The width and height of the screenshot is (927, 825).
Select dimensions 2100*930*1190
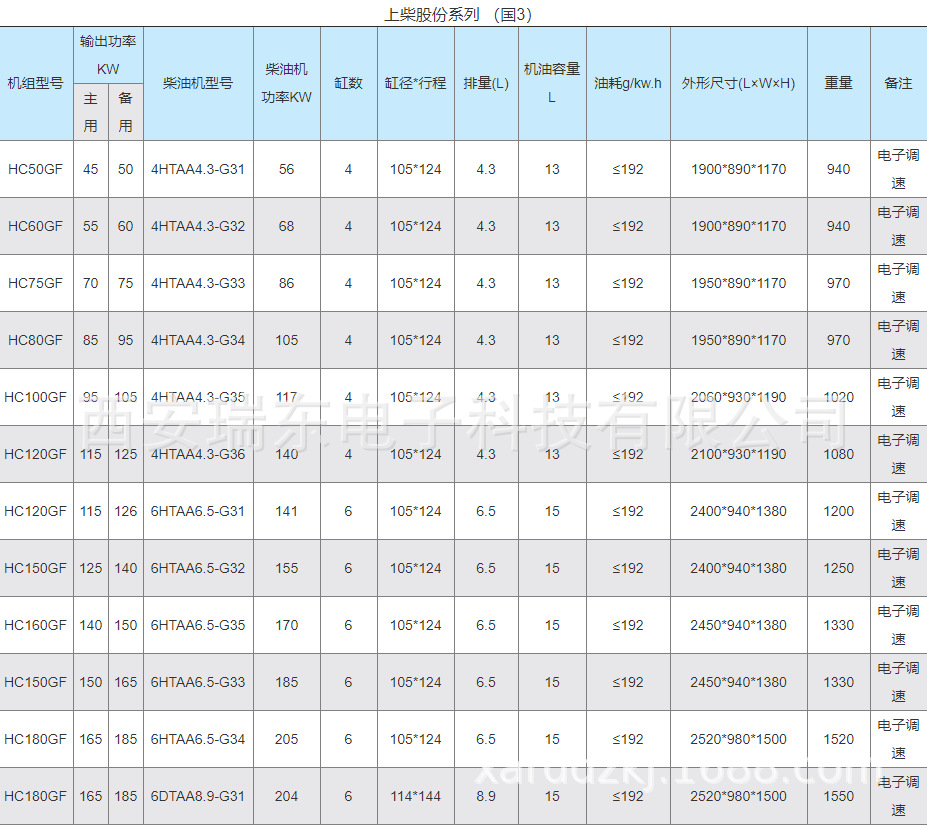(x=738, y=454)
